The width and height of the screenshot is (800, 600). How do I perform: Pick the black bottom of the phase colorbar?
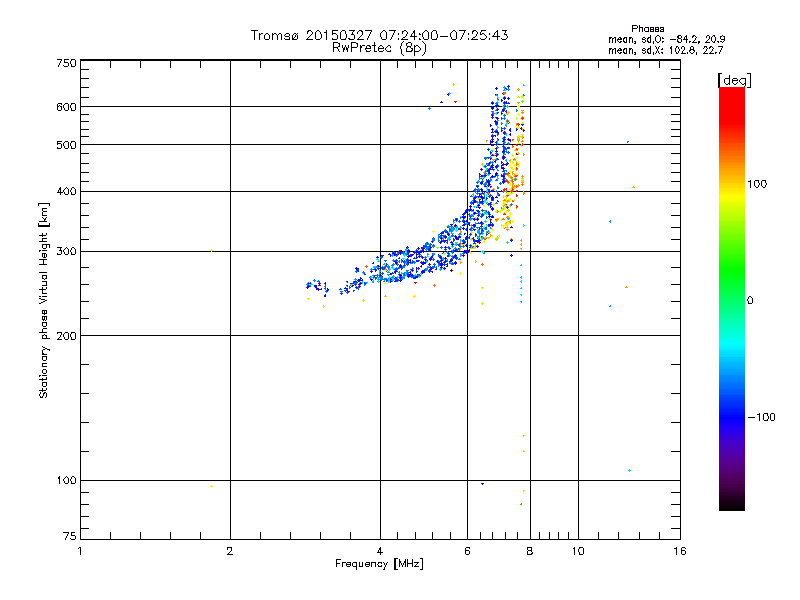[732, 503]
